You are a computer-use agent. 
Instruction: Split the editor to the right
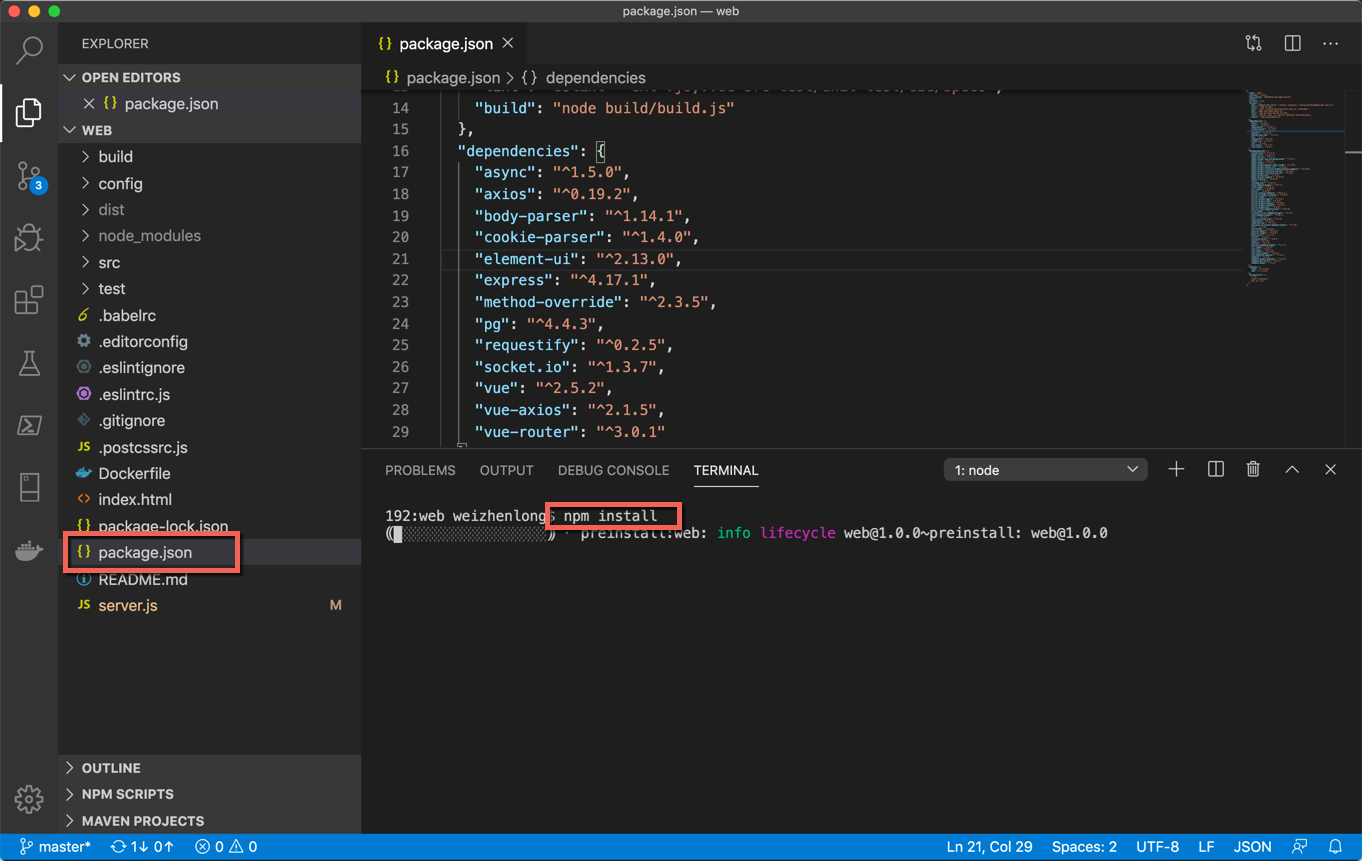point(1292,43)
